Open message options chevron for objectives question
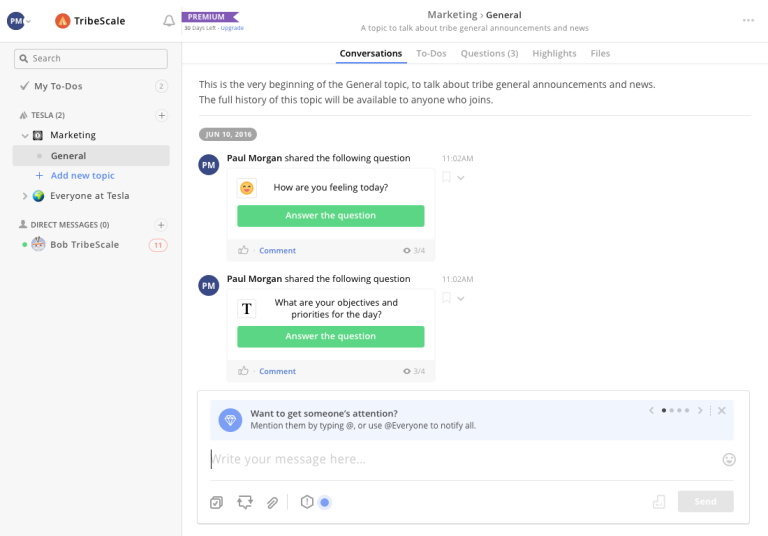 click(x=461, y=298)
